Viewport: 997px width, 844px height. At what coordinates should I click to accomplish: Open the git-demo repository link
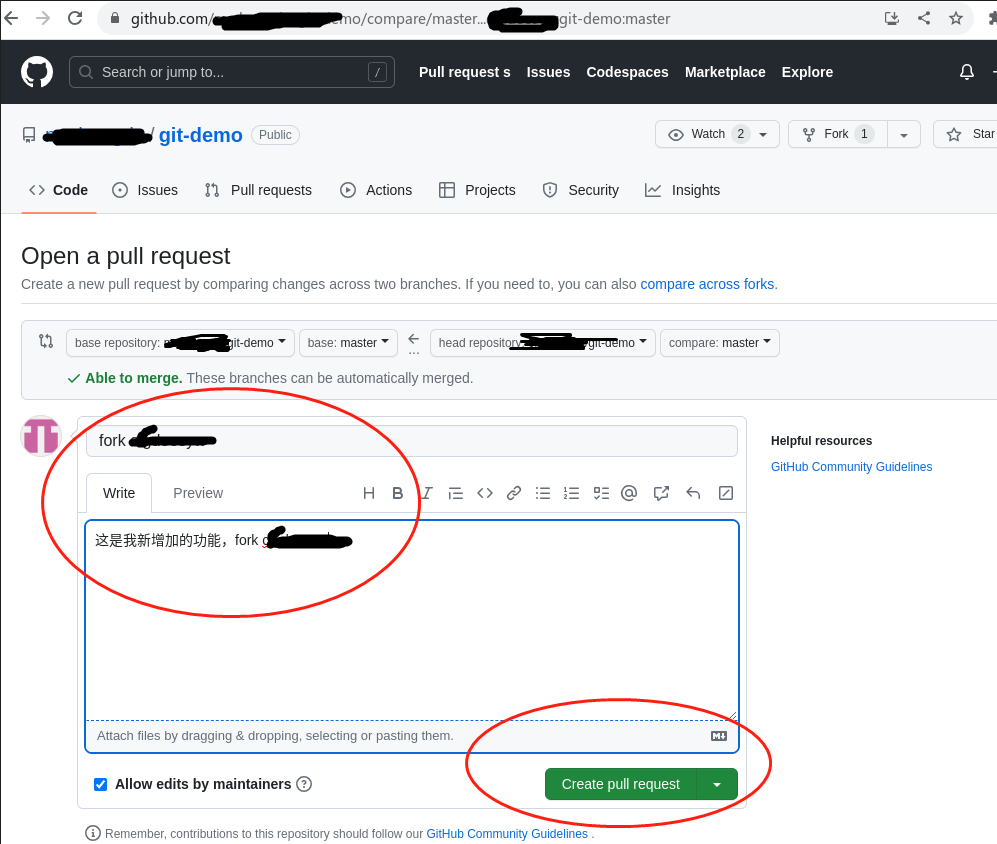point(200,135)
